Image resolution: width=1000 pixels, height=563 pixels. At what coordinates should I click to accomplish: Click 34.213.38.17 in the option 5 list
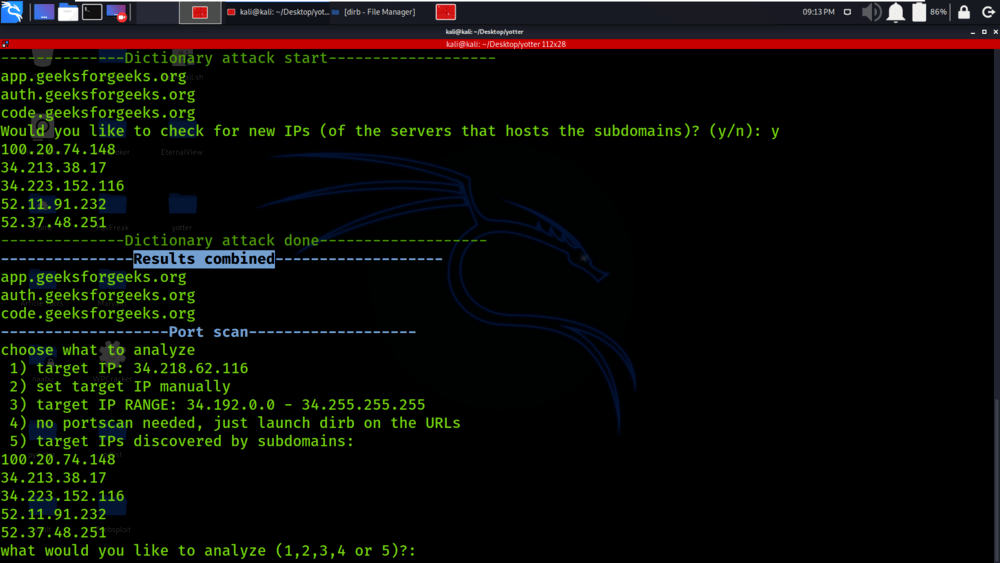pyautogui.click(x=54, y=478)
